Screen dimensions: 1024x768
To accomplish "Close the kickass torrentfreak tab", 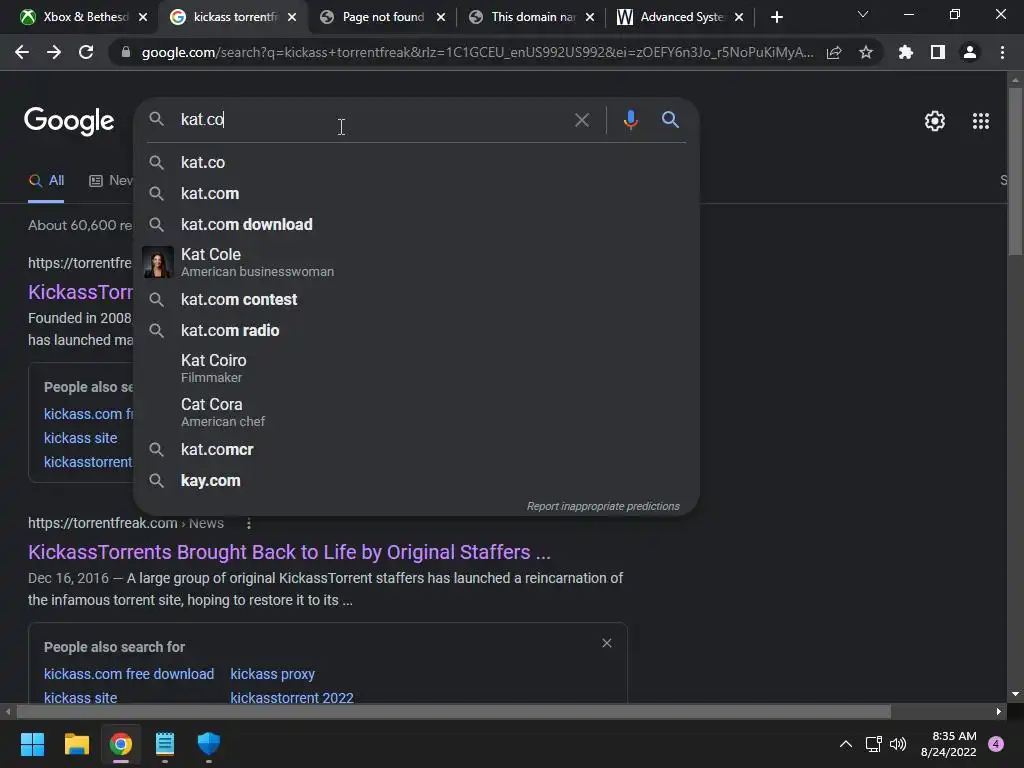I will click(292, 17).
